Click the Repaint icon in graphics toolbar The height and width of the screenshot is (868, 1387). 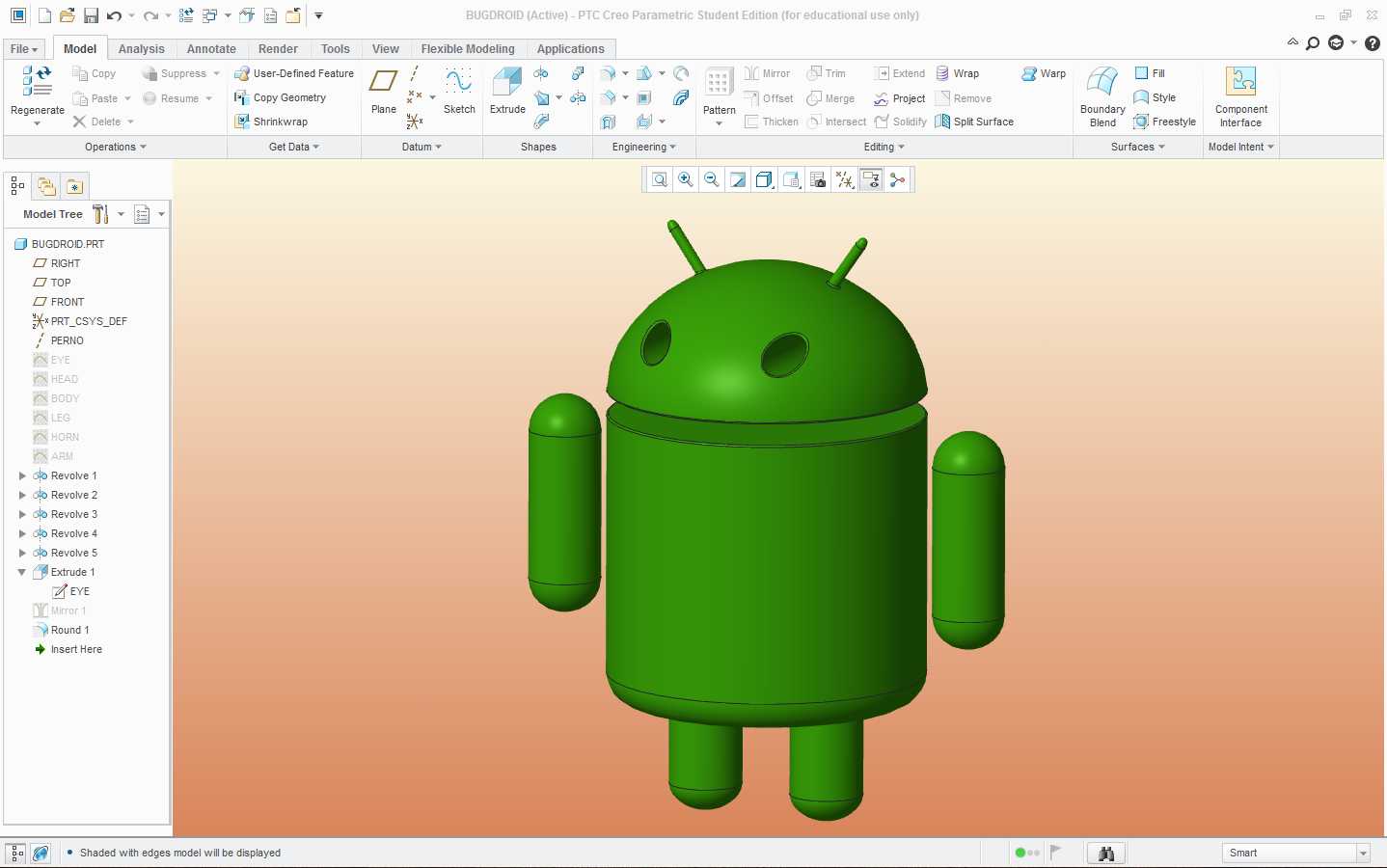click(x=738, y=179)
